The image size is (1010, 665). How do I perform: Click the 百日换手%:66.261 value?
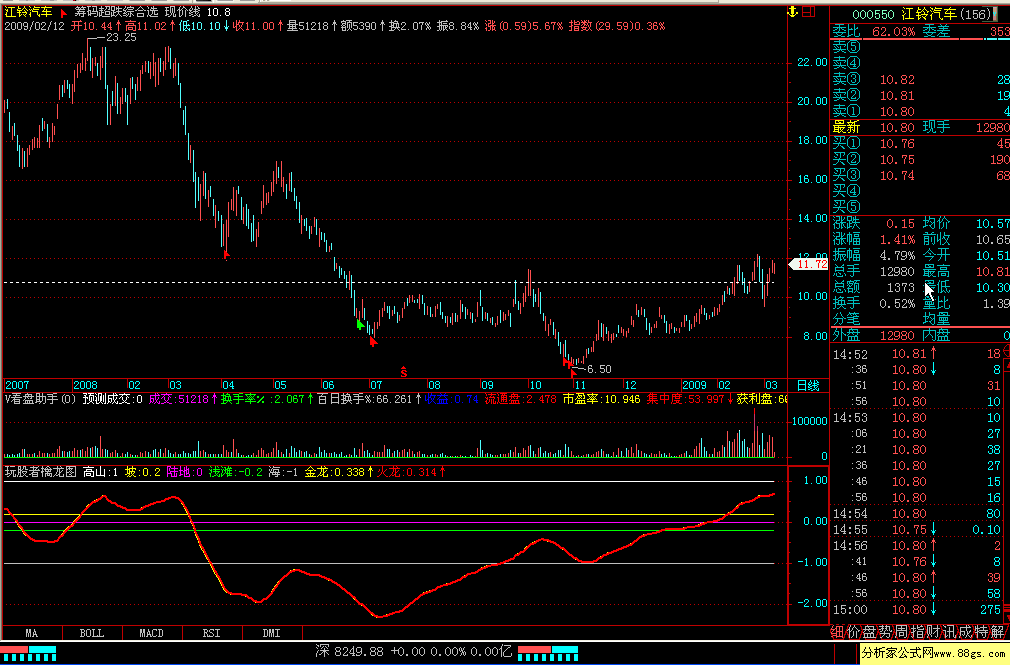(x=369, y=400)
